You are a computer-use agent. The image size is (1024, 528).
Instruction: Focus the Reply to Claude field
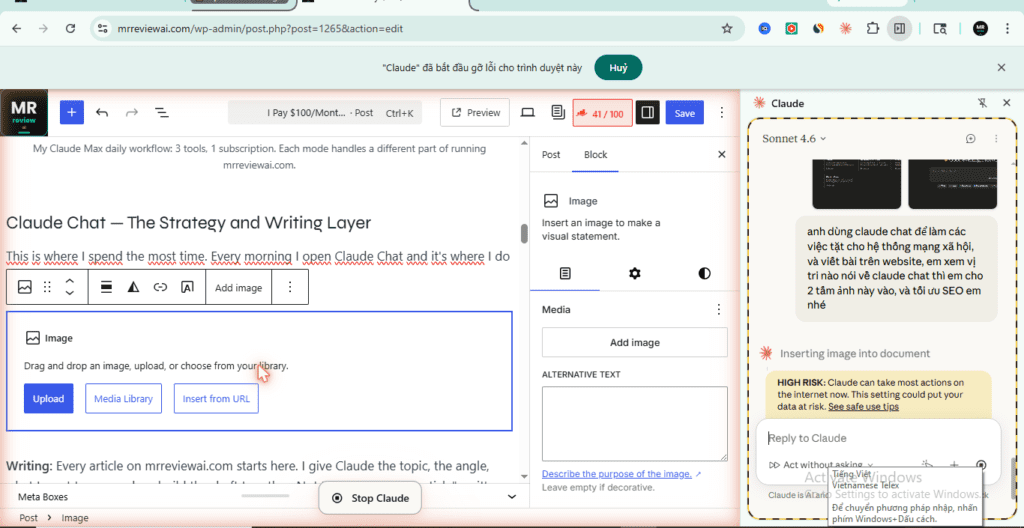point(878,438)
